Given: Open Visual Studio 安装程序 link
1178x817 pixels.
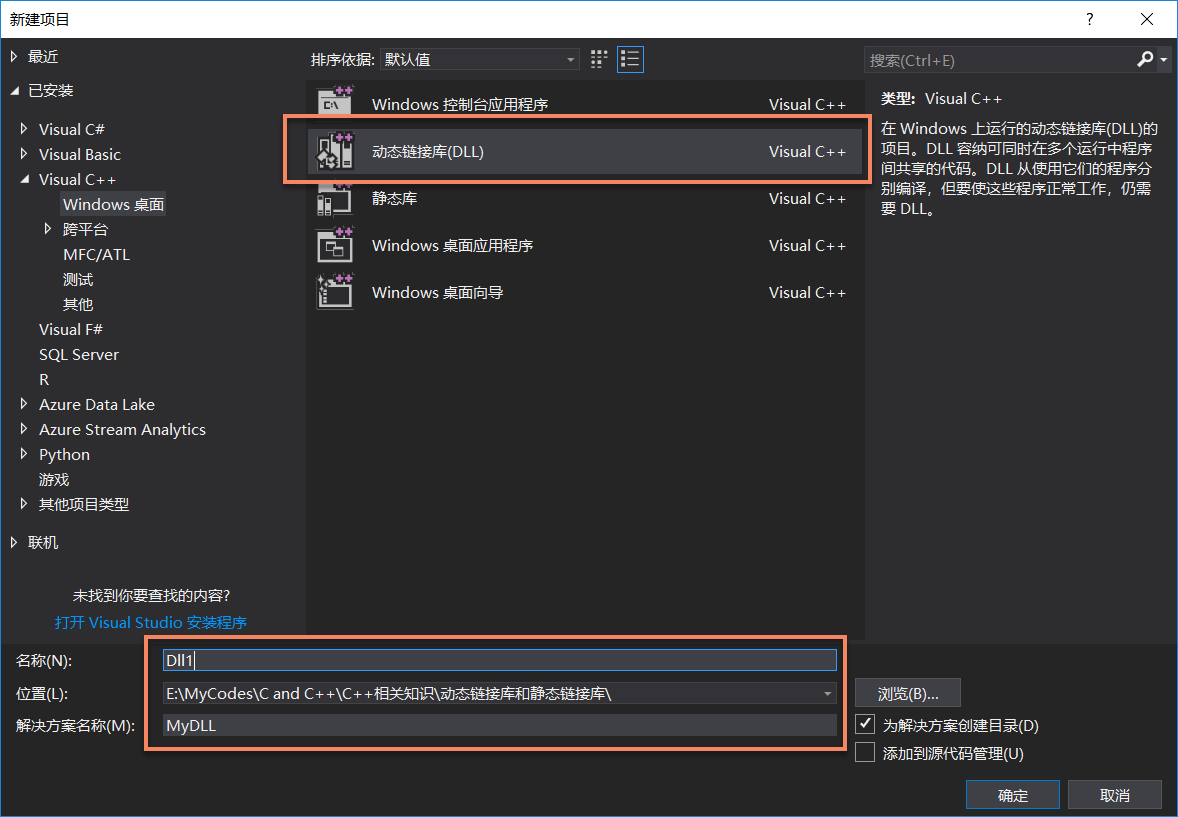Looking at the screenshot, I should coord(151,622).
